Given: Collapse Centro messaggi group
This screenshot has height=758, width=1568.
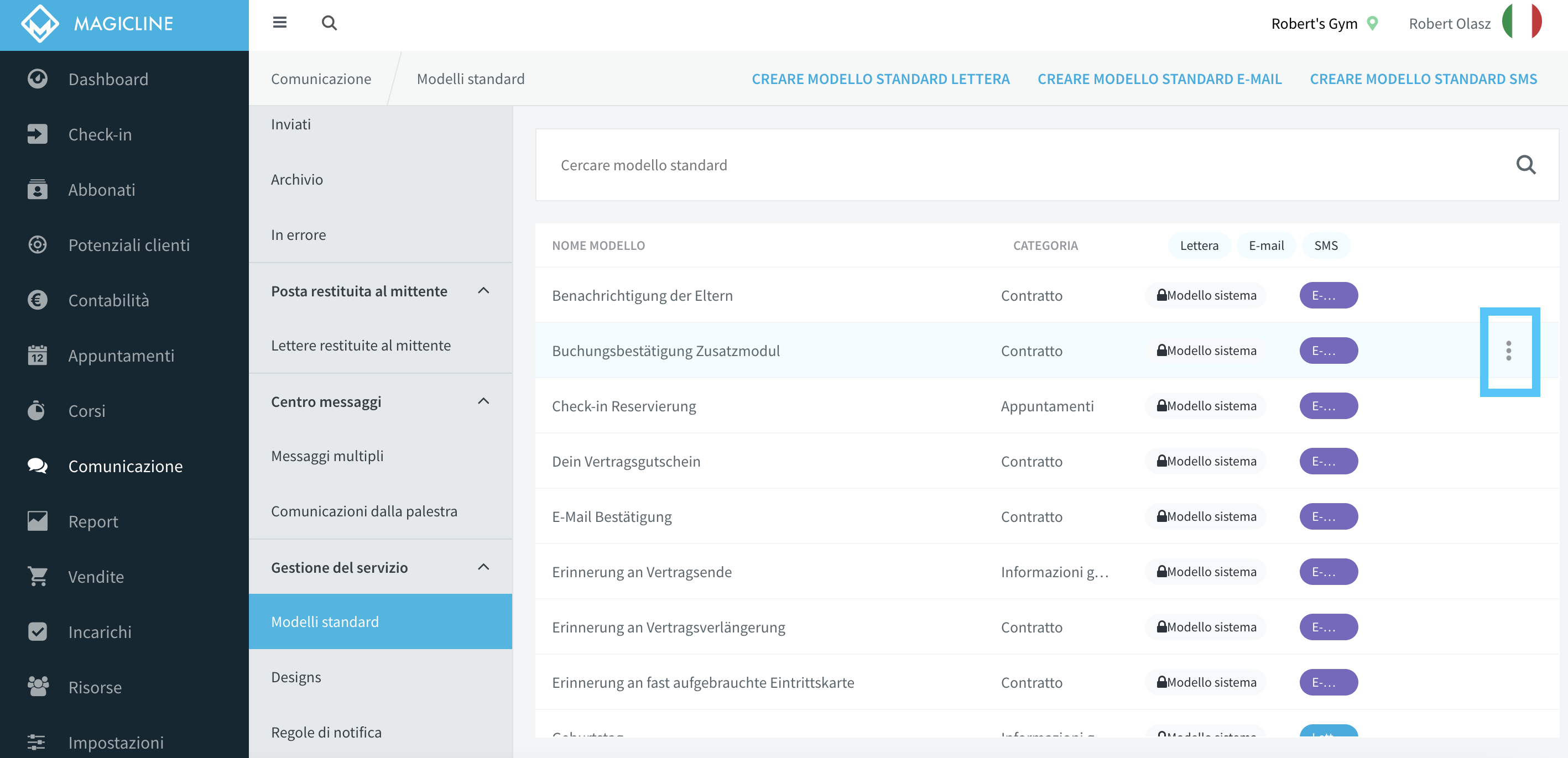Looking at the screenshot, I should (x=483, y=401).
